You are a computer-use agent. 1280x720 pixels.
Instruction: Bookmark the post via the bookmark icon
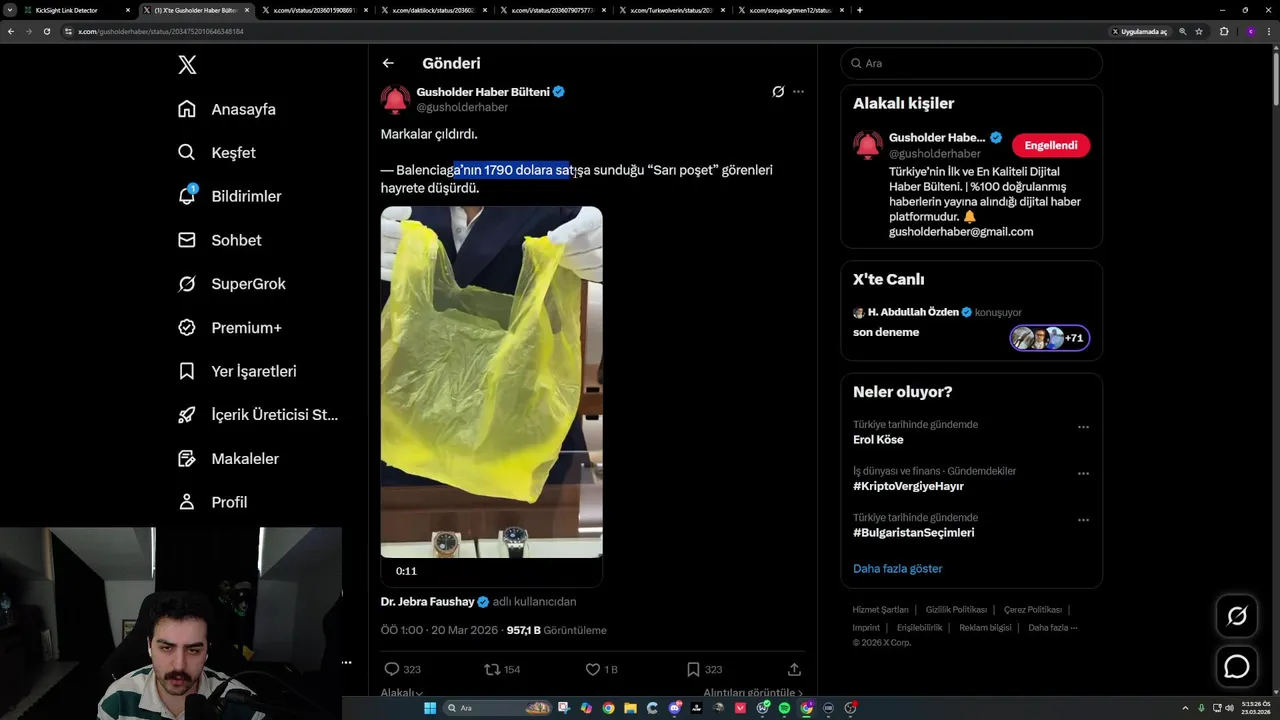click(x=693, y=669)
